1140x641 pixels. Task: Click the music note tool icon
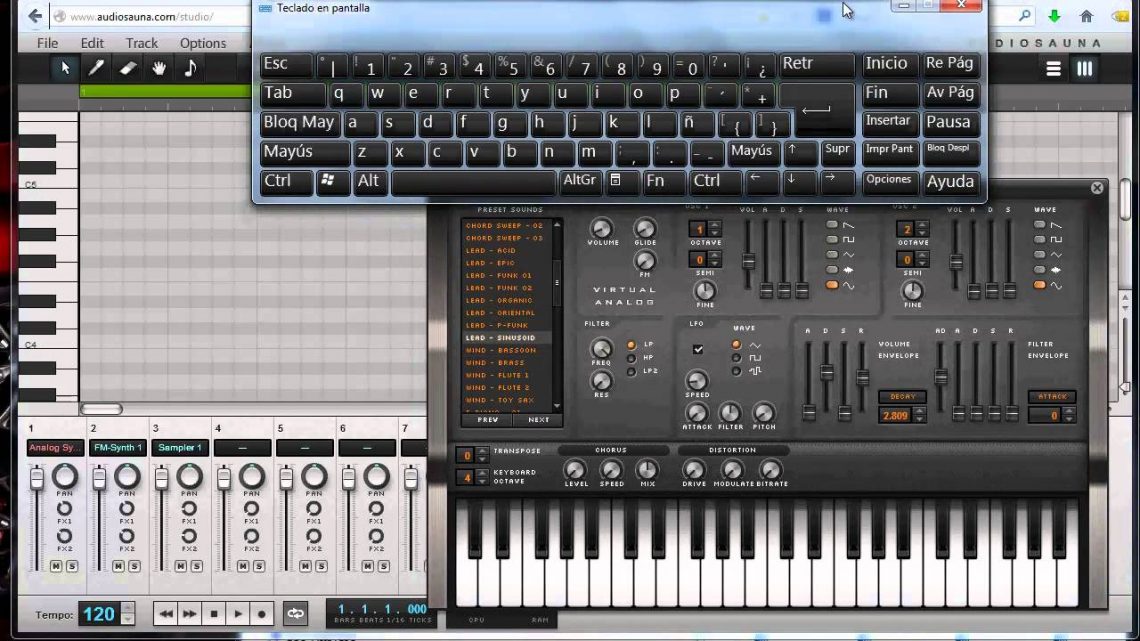pyautogui.click(x=190, y=68)
